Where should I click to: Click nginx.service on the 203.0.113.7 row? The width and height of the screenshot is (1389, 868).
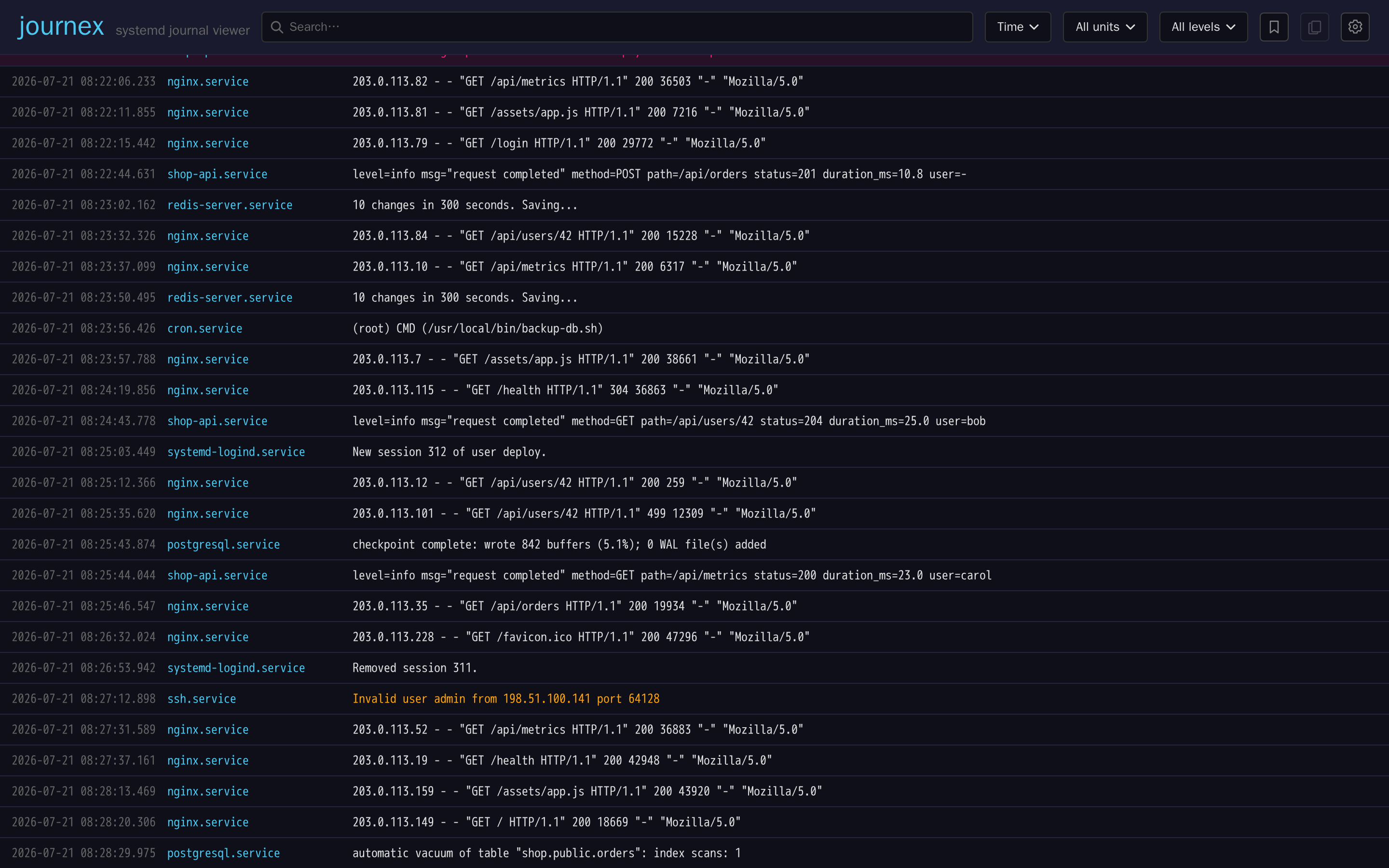click(208, 359)
